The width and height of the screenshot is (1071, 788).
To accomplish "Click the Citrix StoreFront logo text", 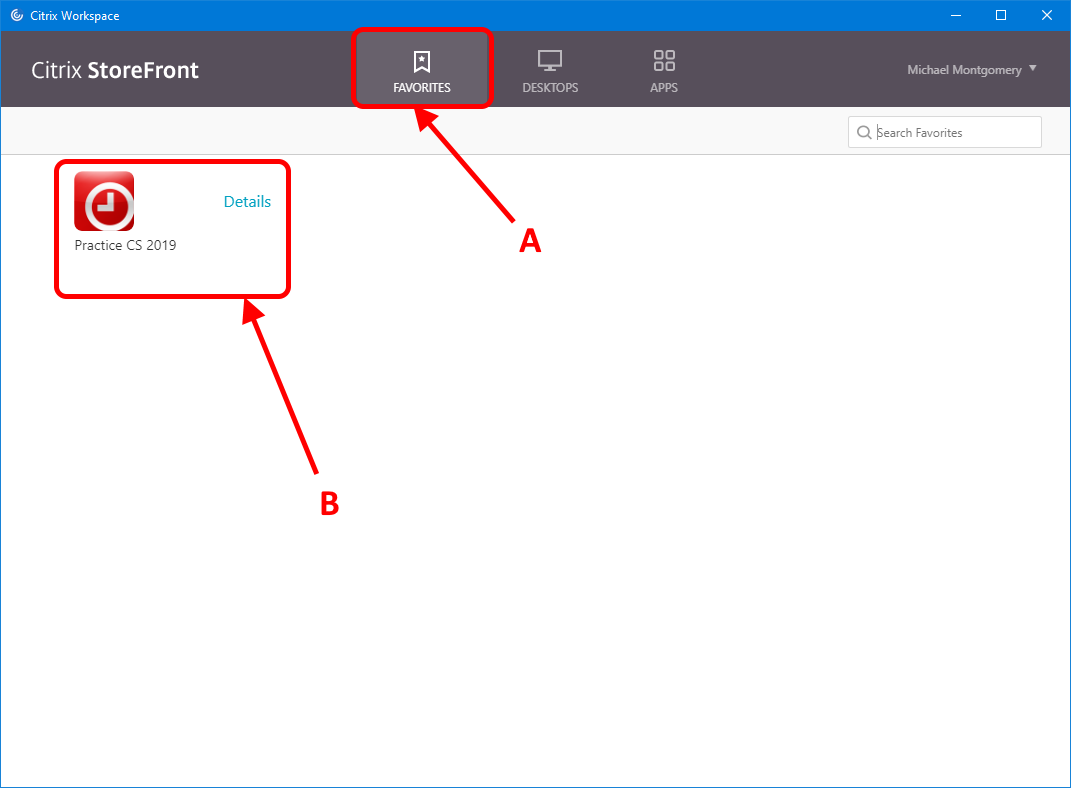I will [115, 70].
